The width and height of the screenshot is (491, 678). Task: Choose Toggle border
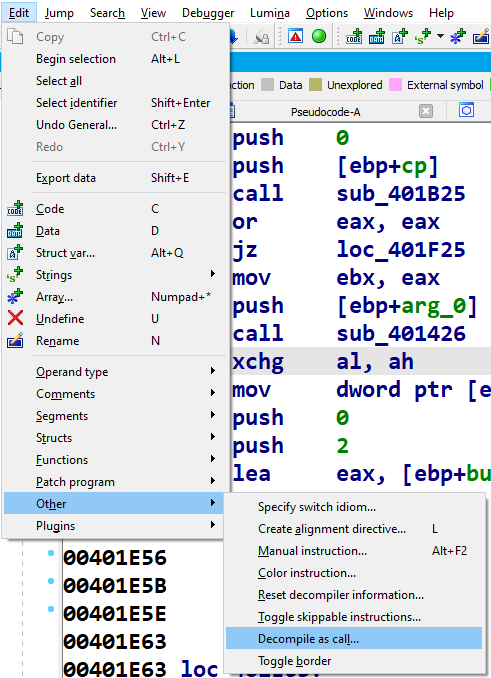[x=354, y=661]
